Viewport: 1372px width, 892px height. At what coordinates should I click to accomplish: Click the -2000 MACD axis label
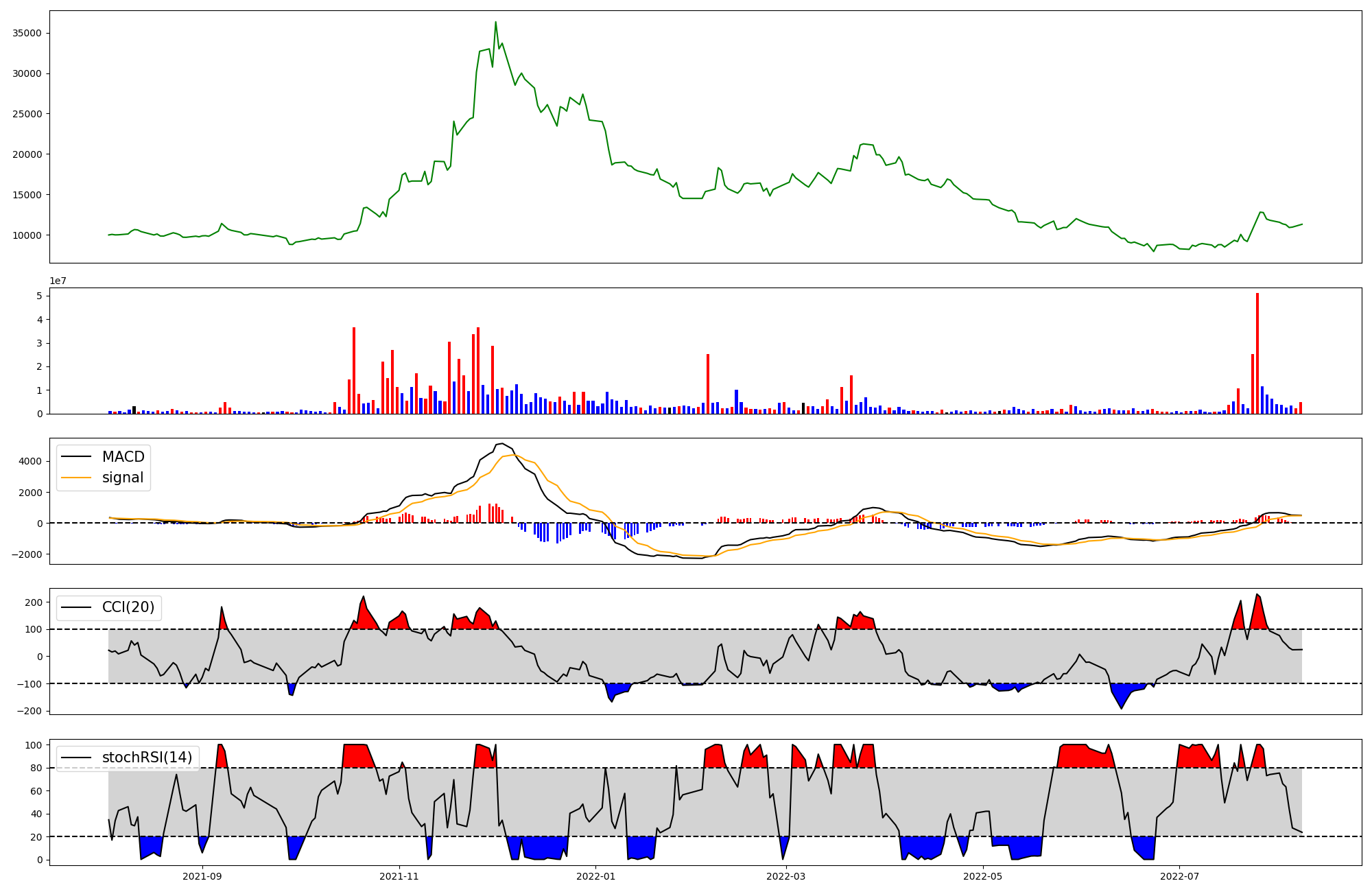pos(26,554)
